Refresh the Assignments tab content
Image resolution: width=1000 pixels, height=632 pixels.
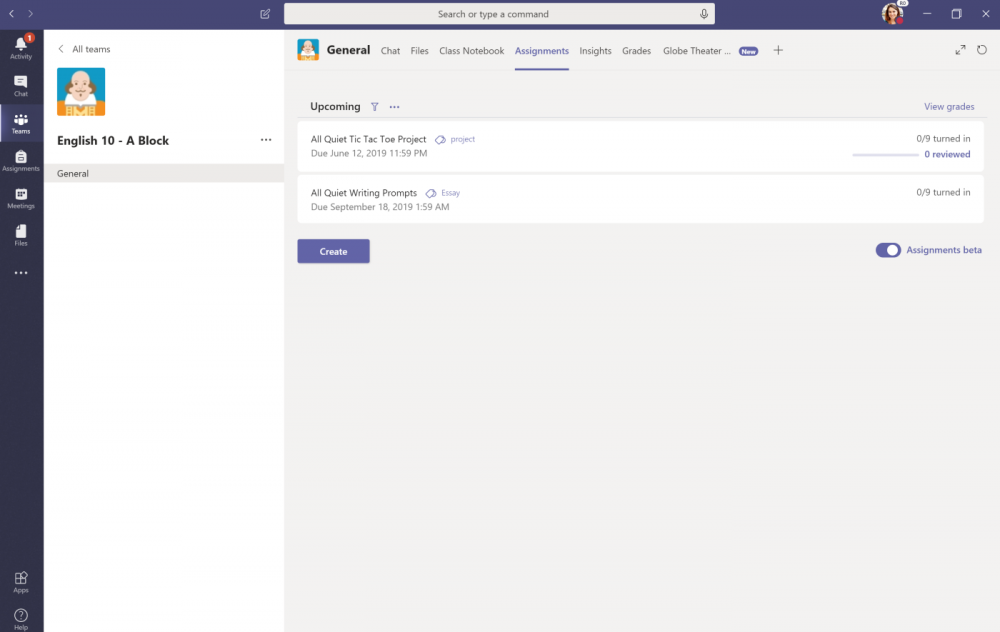coord(983,49)
